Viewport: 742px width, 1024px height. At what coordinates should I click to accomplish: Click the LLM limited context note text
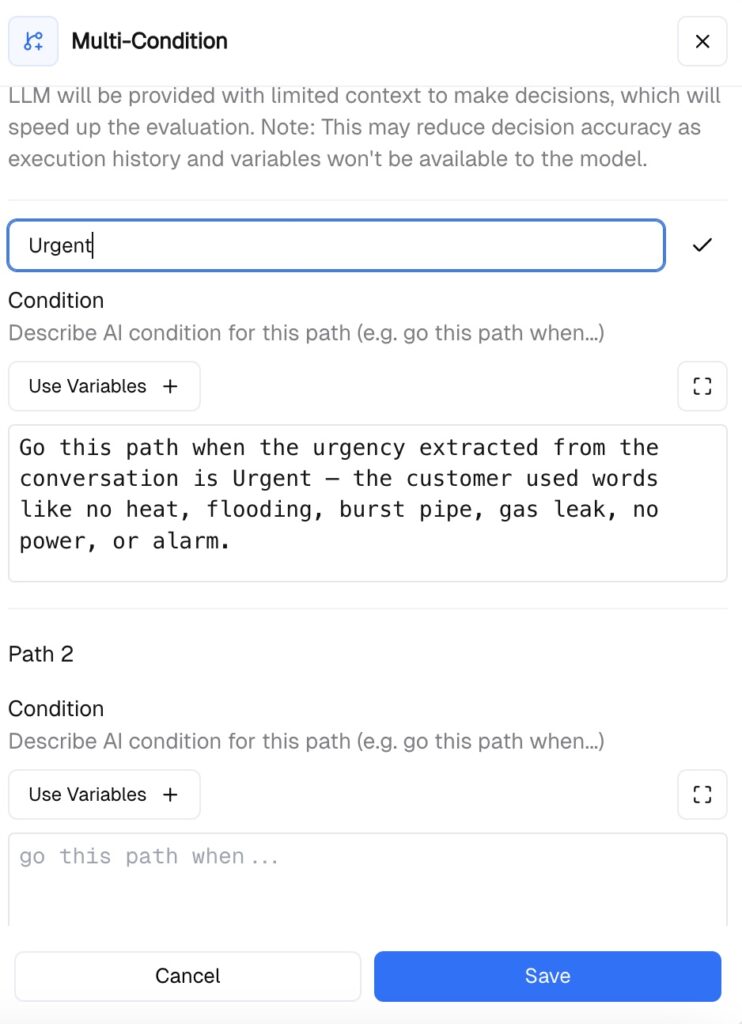[x=354, y=127]
